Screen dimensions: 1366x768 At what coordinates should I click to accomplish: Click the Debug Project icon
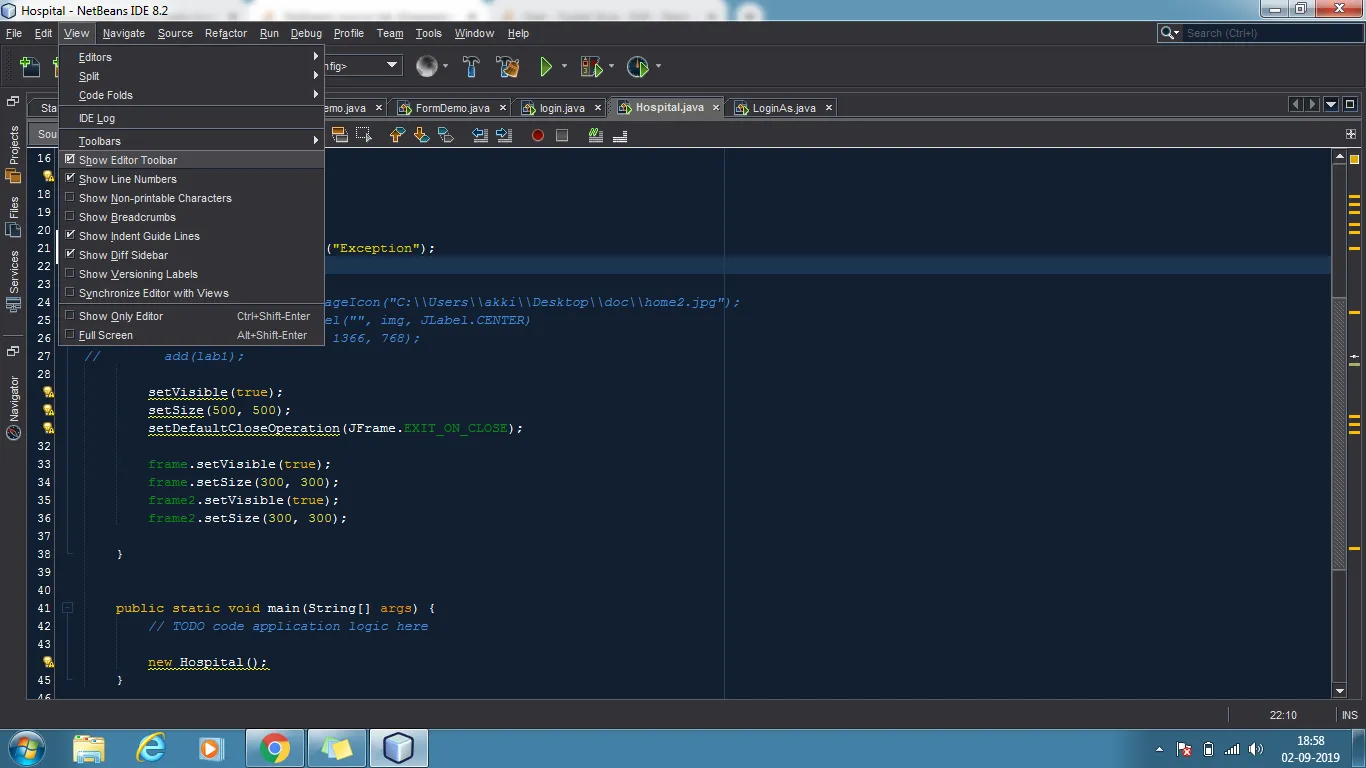click(x=591, y=67)
